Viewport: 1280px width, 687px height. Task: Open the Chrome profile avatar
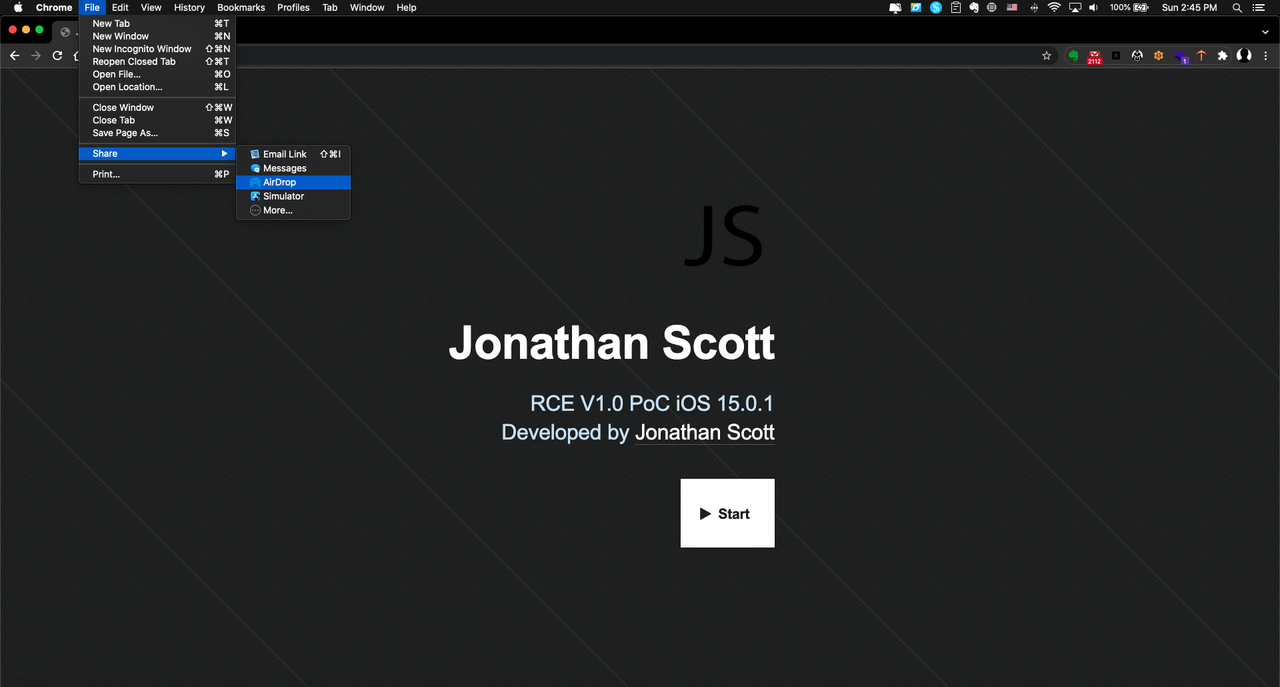tap(1244, 56)
